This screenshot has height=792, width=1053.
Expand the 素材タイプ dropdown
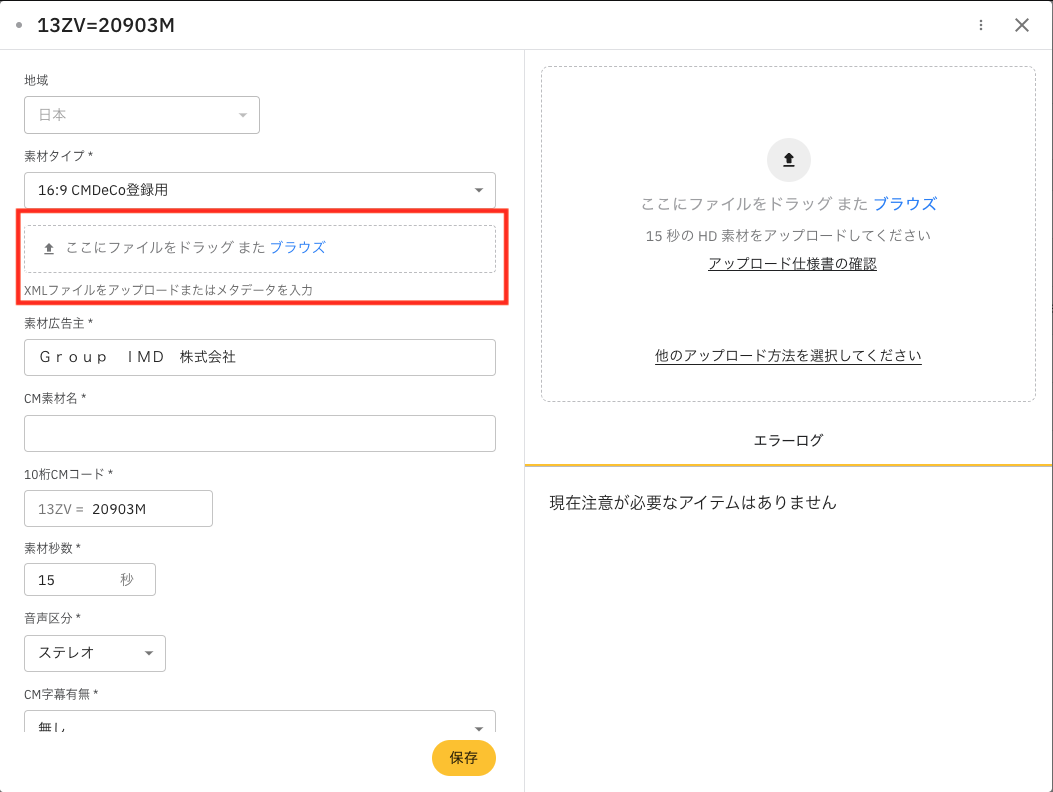click(259, 190)
